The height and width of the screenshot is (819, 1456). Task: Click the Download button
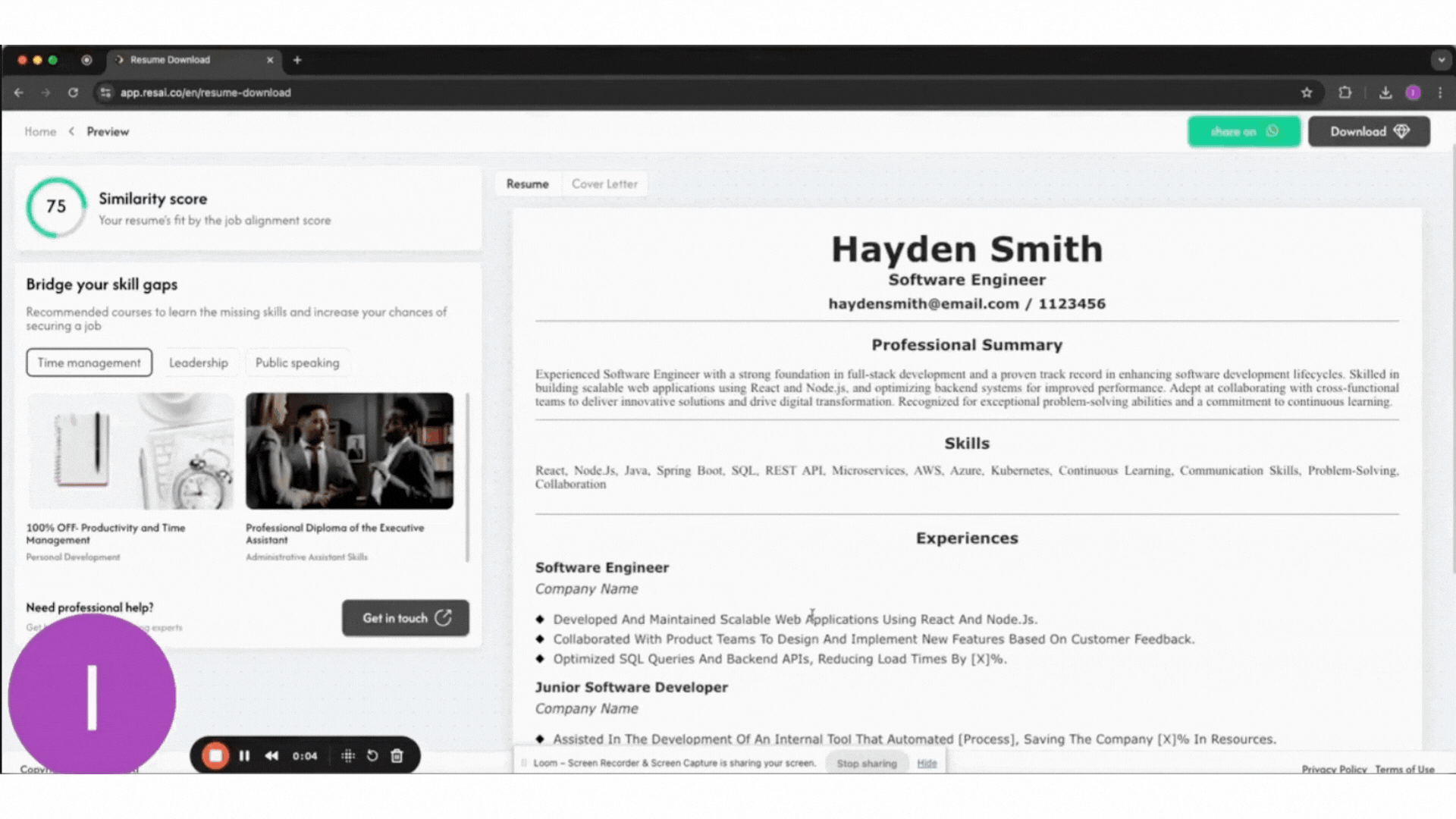tap(1369, 131)
